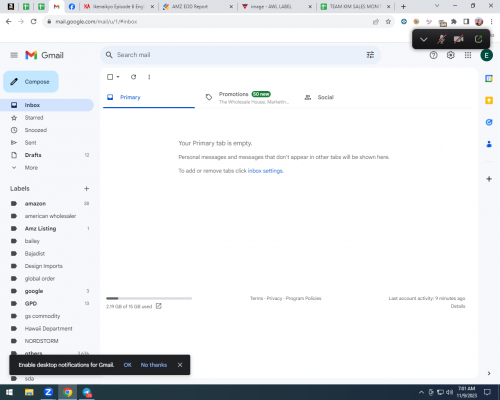
Task: Open the Privacy link
Action: 274,298
